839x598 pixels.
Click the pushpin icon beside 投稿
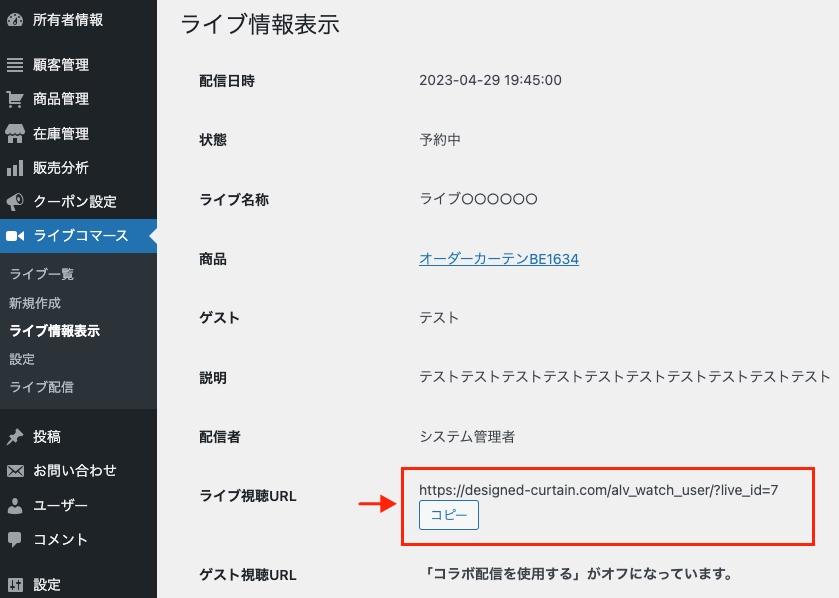click(15, 437)
